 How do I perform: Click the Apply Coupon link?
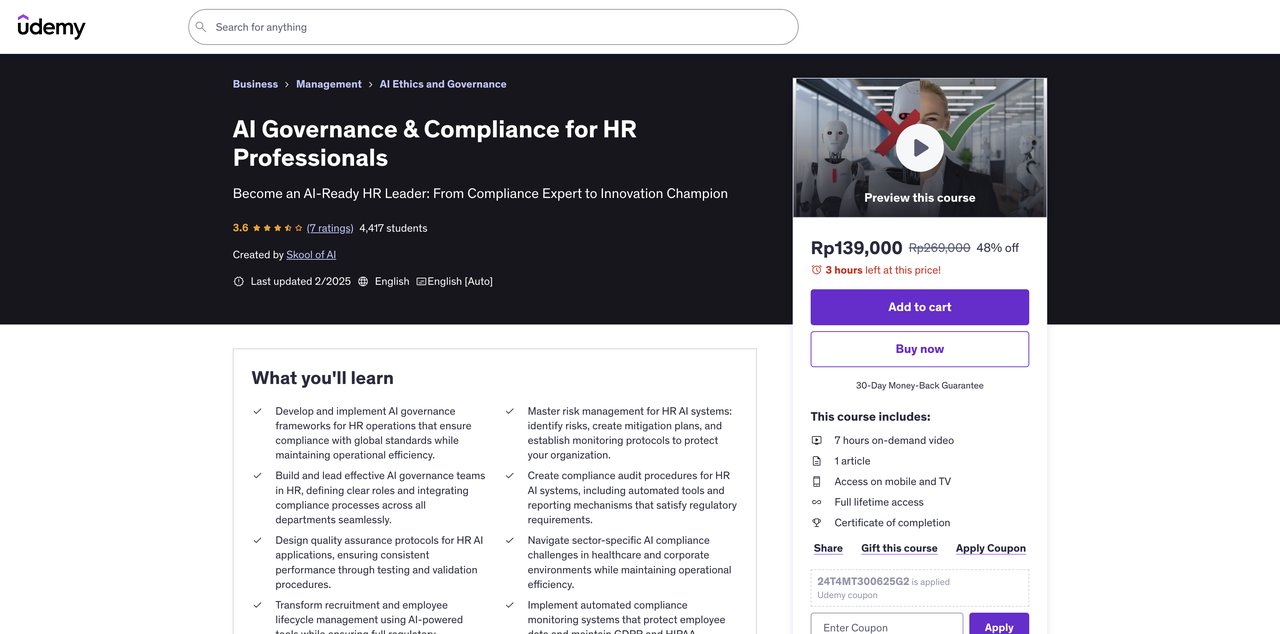tap(991, 548)
